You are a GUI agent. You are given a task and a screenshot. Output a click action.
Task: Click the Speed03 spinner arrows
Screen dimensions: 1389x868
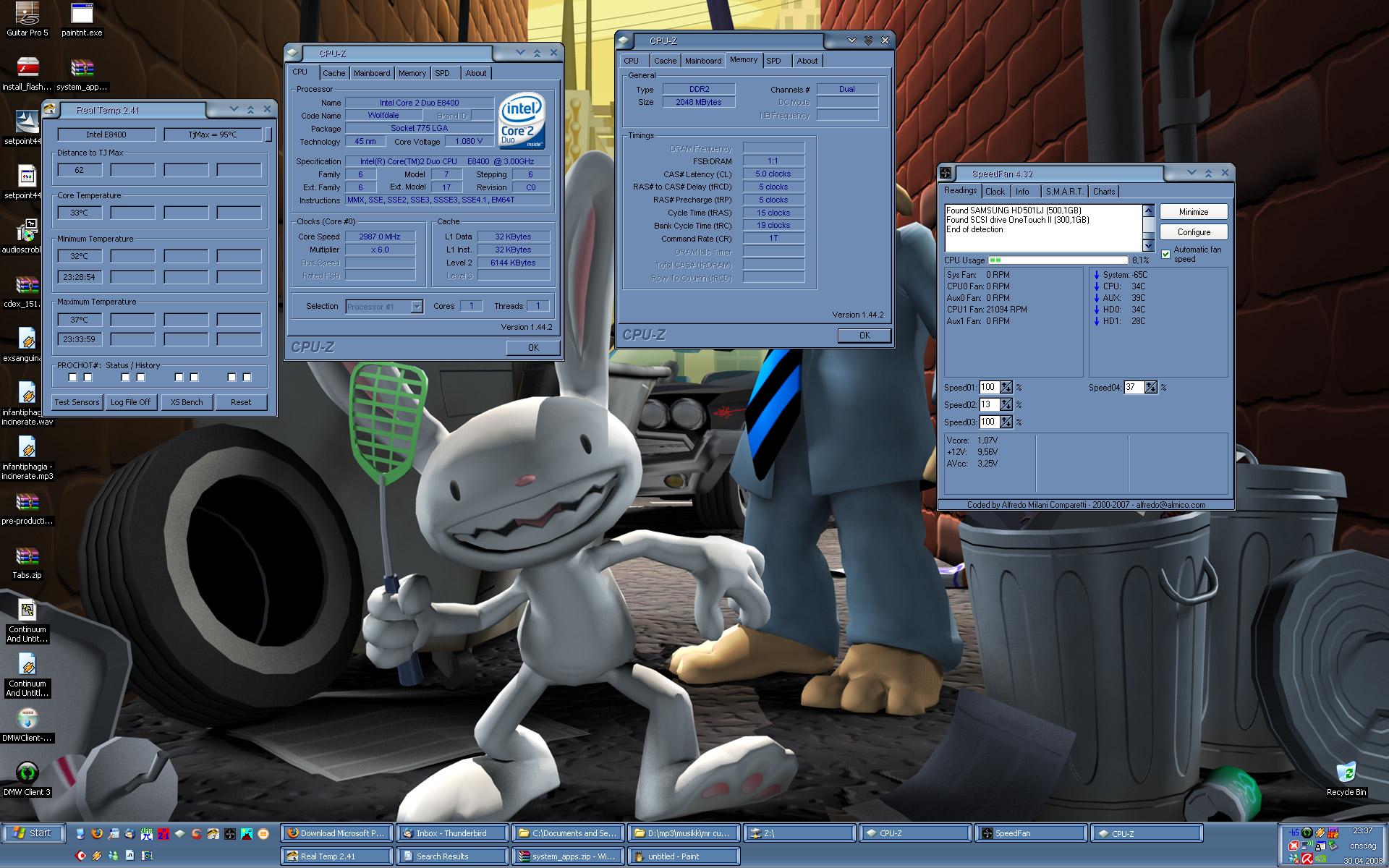1006,422
